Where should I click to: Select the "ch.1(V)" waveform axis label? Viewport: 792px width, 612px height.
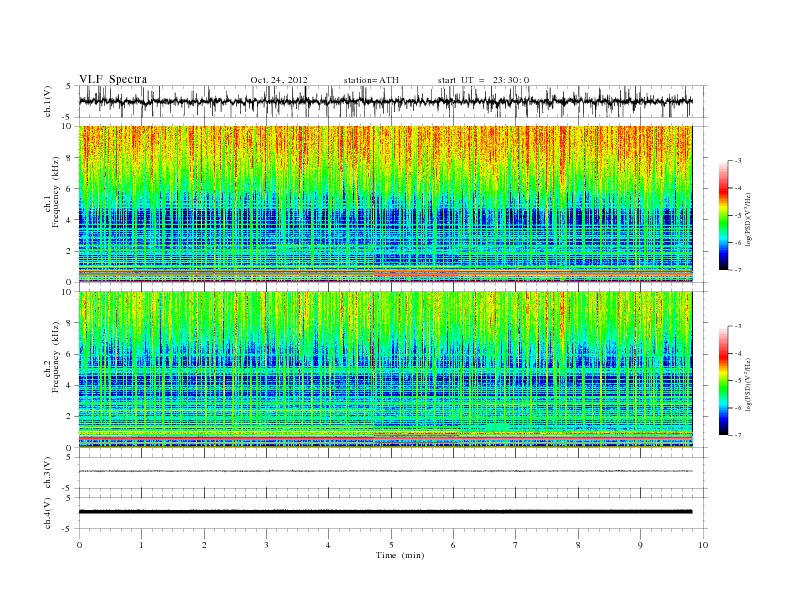pyautogui.click(x=48, y=101)
